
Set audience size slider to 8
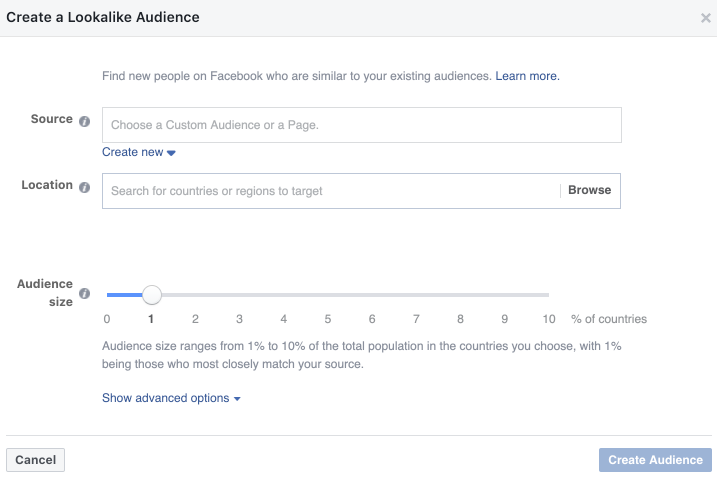460,295
